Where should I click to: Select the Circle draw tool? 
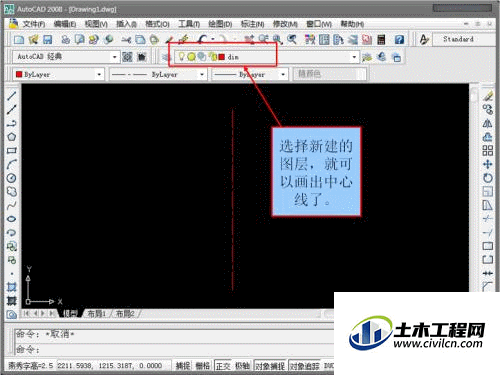(12, 178)
